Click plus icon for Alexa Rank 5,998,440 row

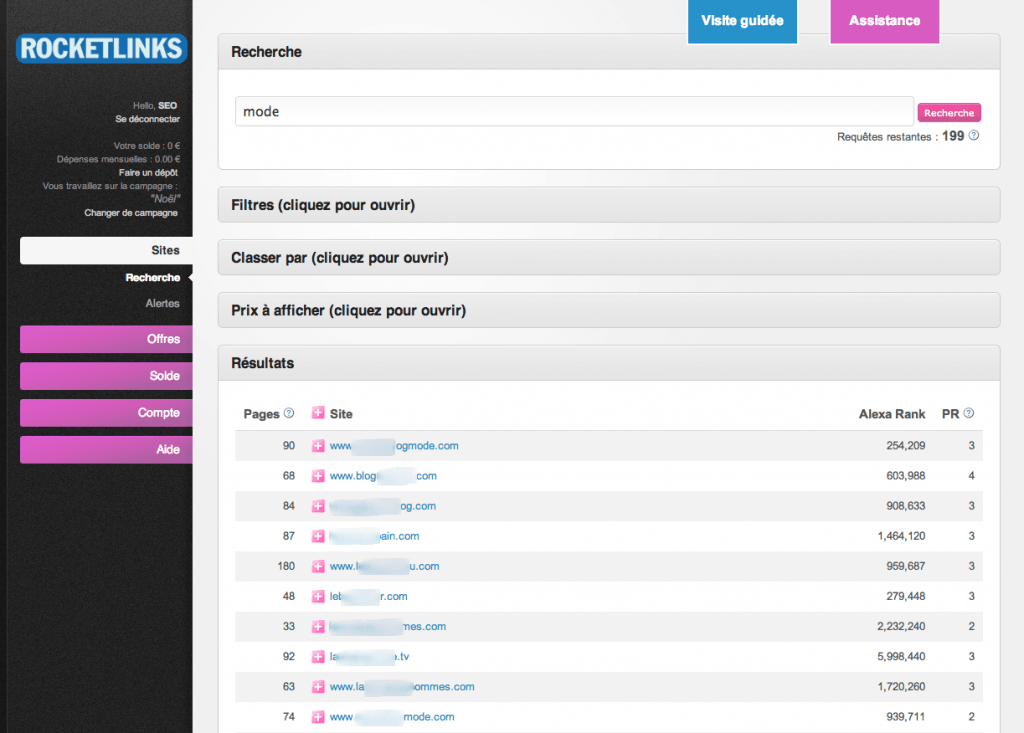tap(318, 657)
